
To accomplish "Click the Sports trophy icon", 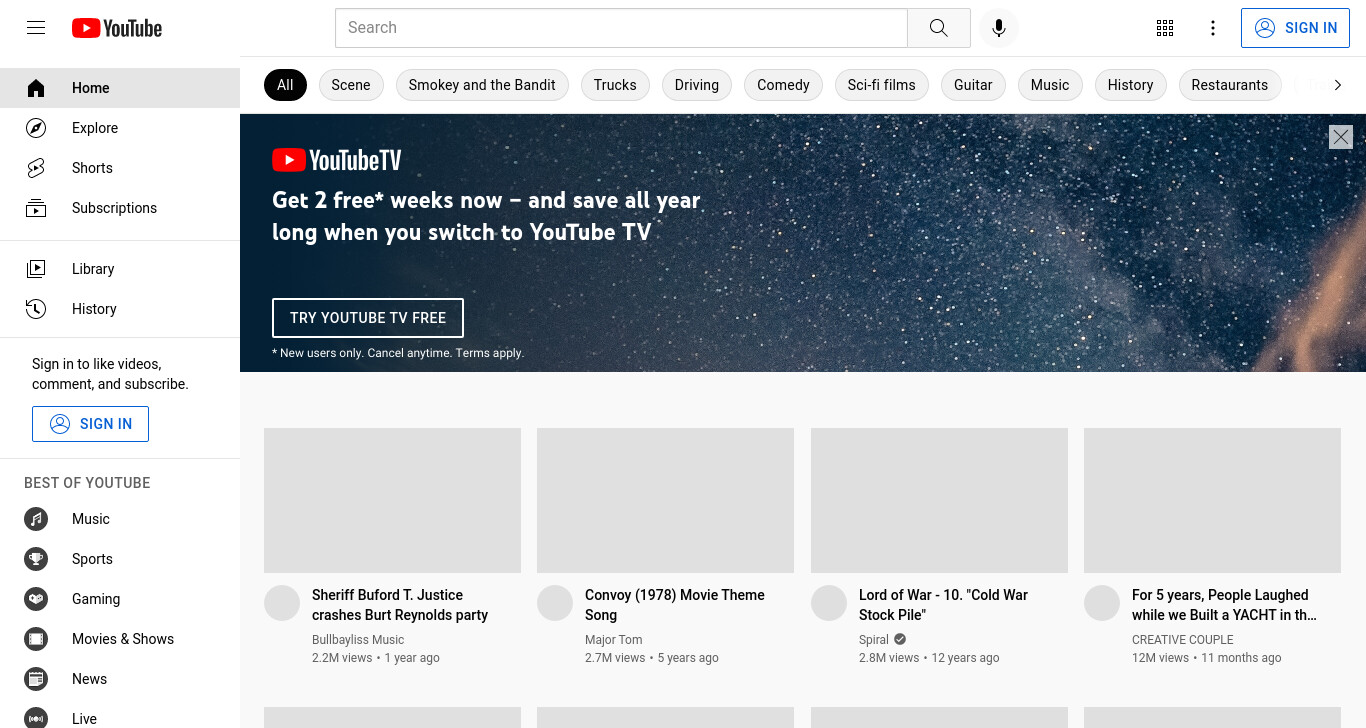I will [36, 559].
